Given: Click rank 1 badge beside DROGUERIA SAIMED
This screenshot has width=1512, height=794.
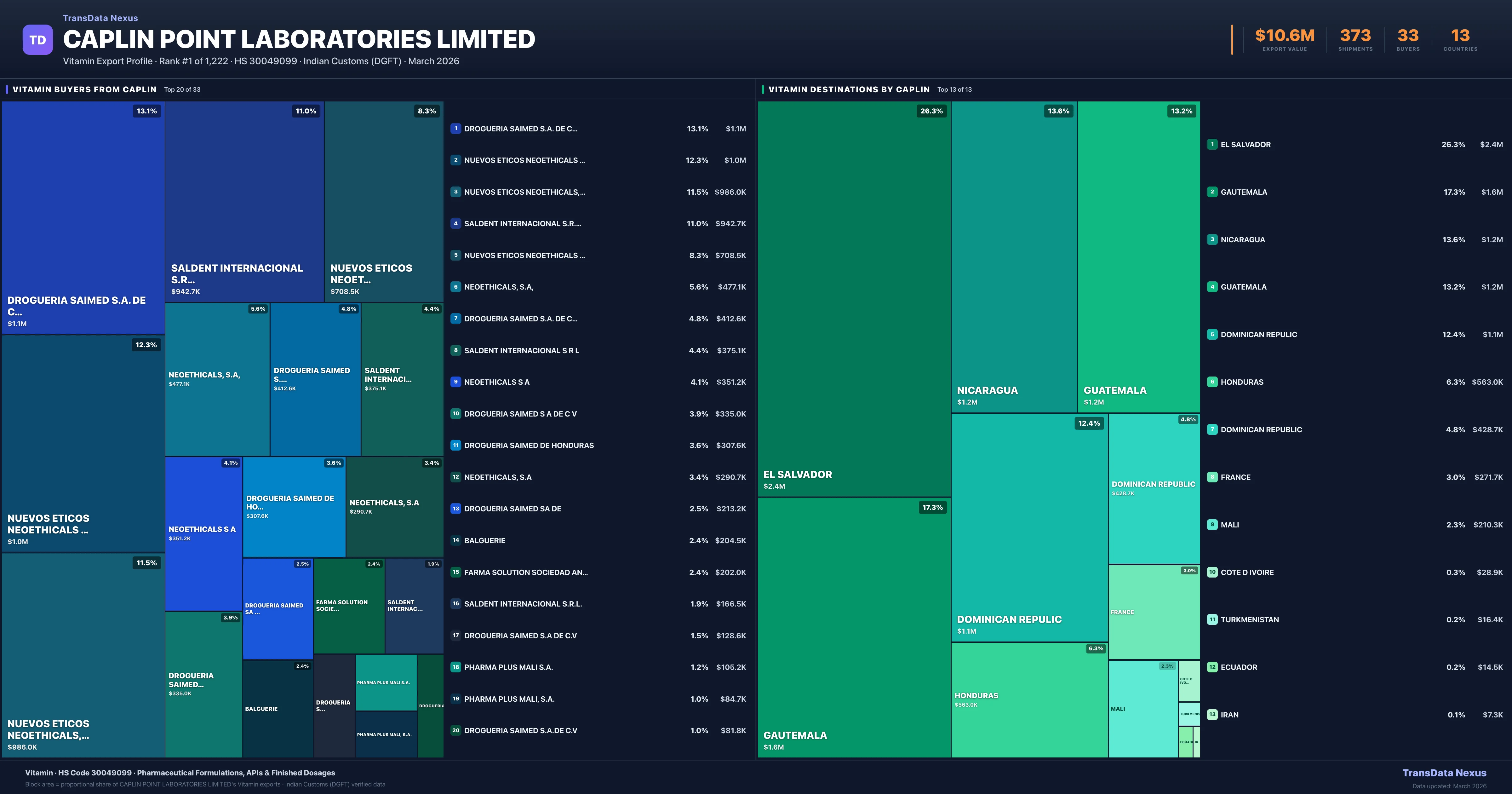Looking at the screenshot, I should pyautogui.click(x=455, y=129).
